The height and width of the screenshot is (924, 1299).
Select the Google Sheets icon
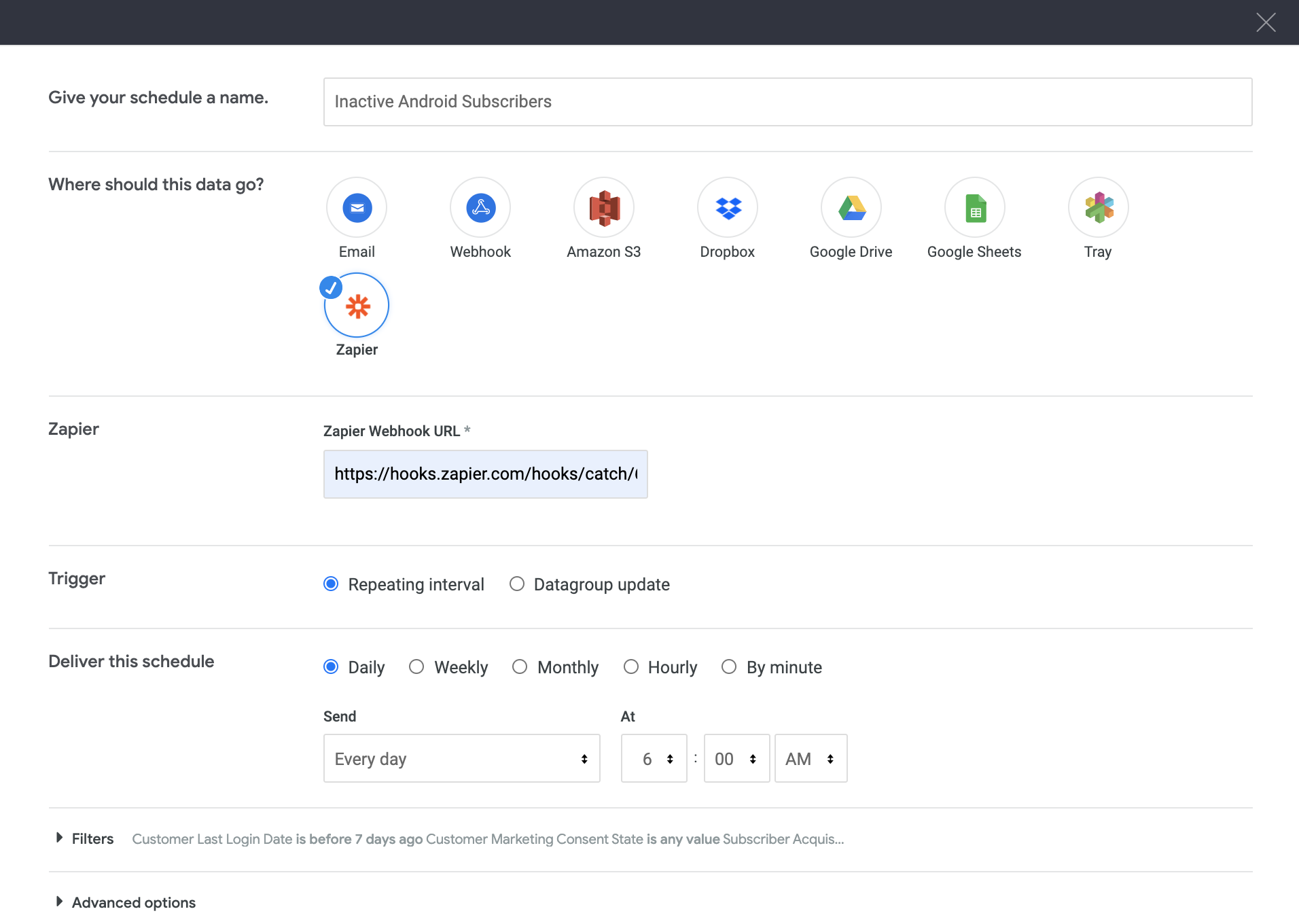975,208
